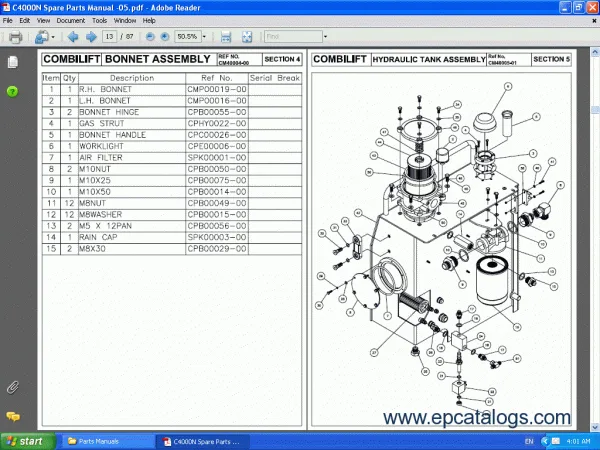Click AIR FILTER row text
The height and width of the screenshot is (450, 600).
point(101,158)
